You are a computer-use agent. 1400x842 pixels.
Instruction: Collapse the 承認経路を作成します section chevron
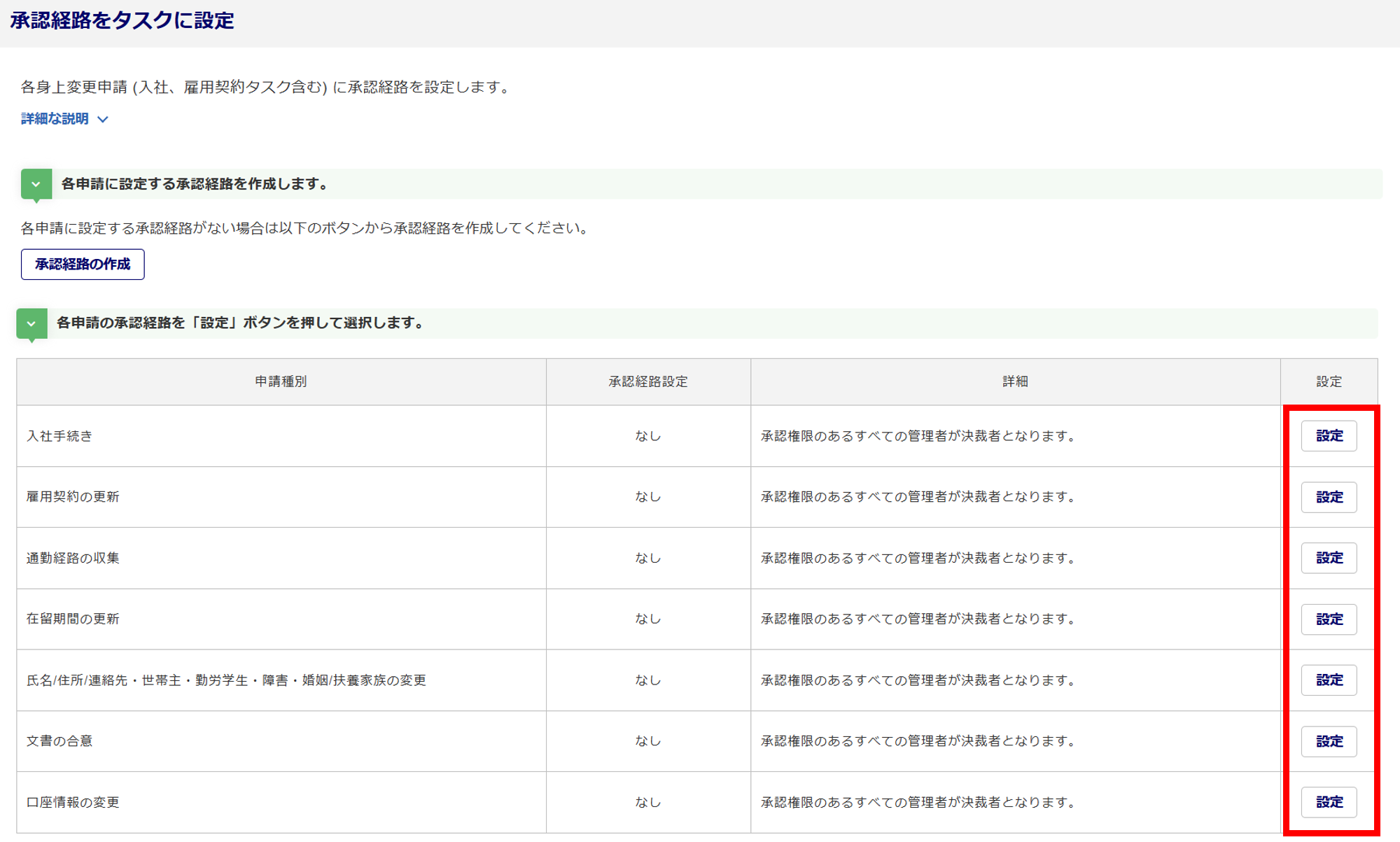coord(36,184)
